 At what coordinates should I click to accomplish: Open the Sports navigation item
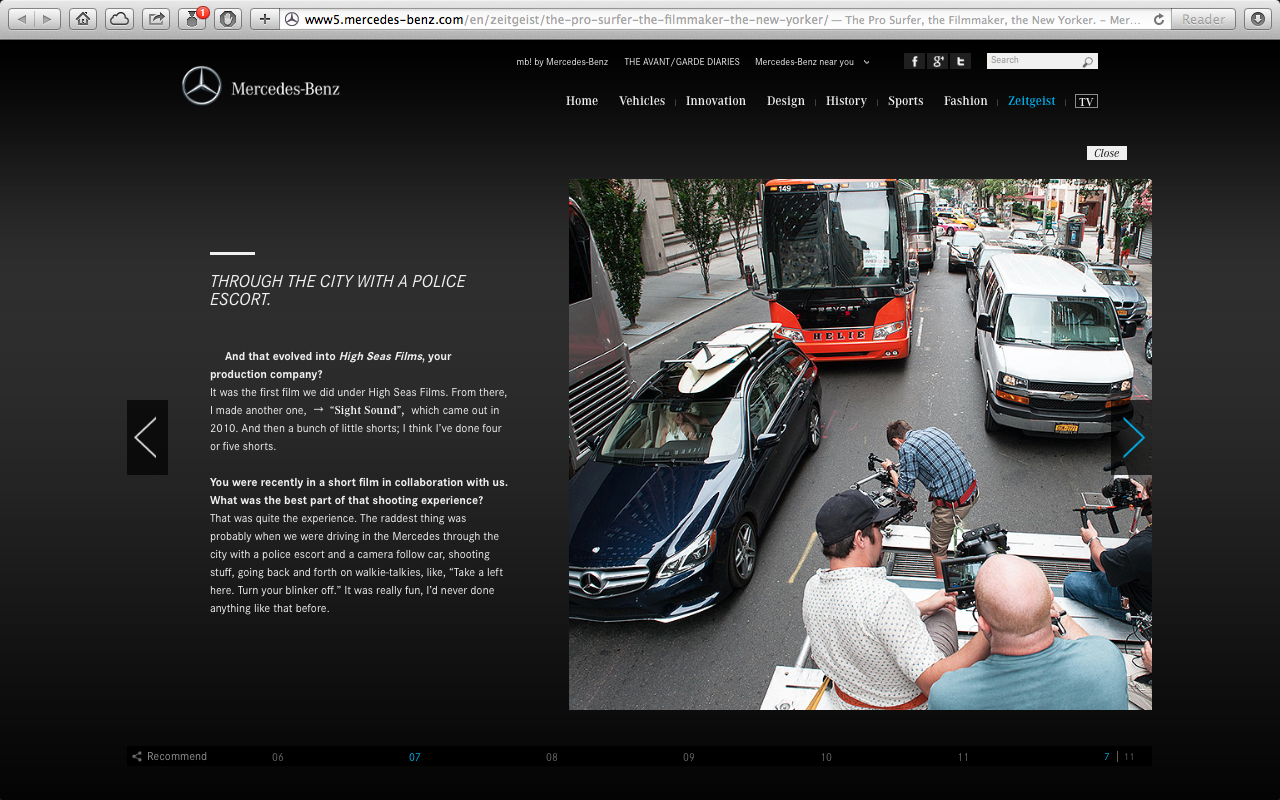[x=906, y=101]
